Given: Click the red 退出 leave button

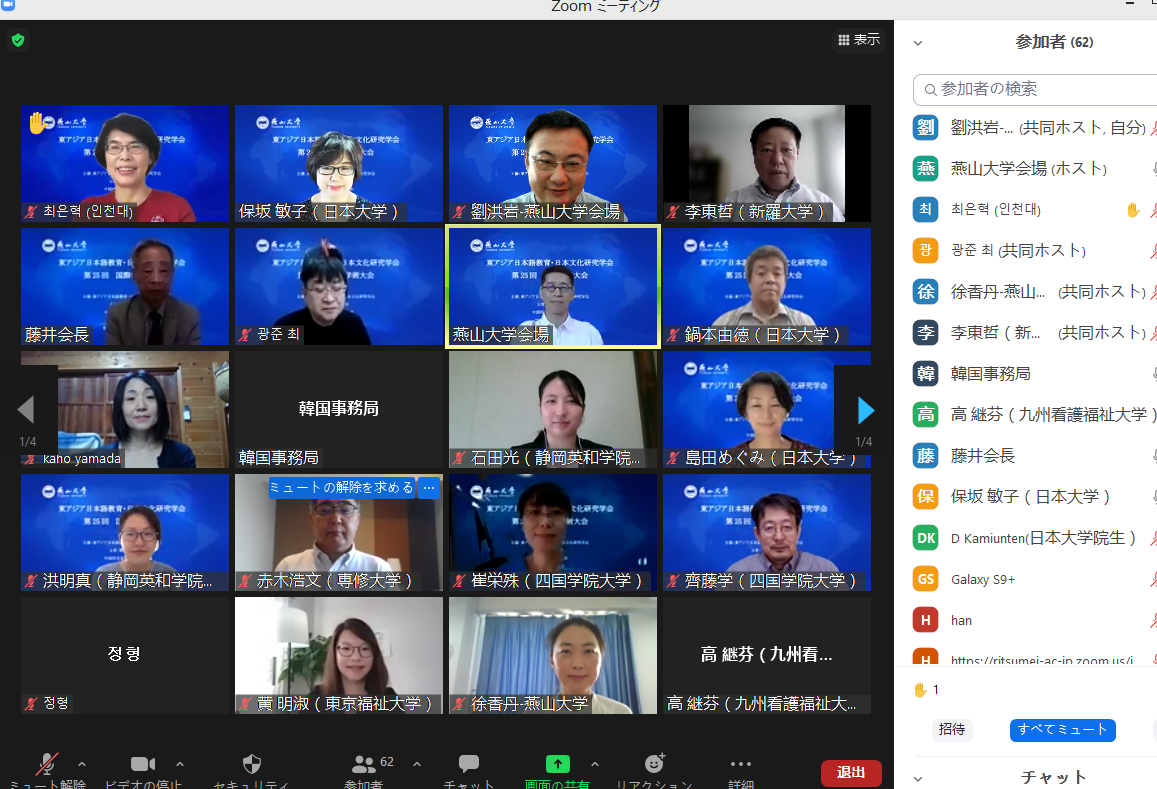Looking at the screenshot, I should pyautogui.click(x=851, y=772).
